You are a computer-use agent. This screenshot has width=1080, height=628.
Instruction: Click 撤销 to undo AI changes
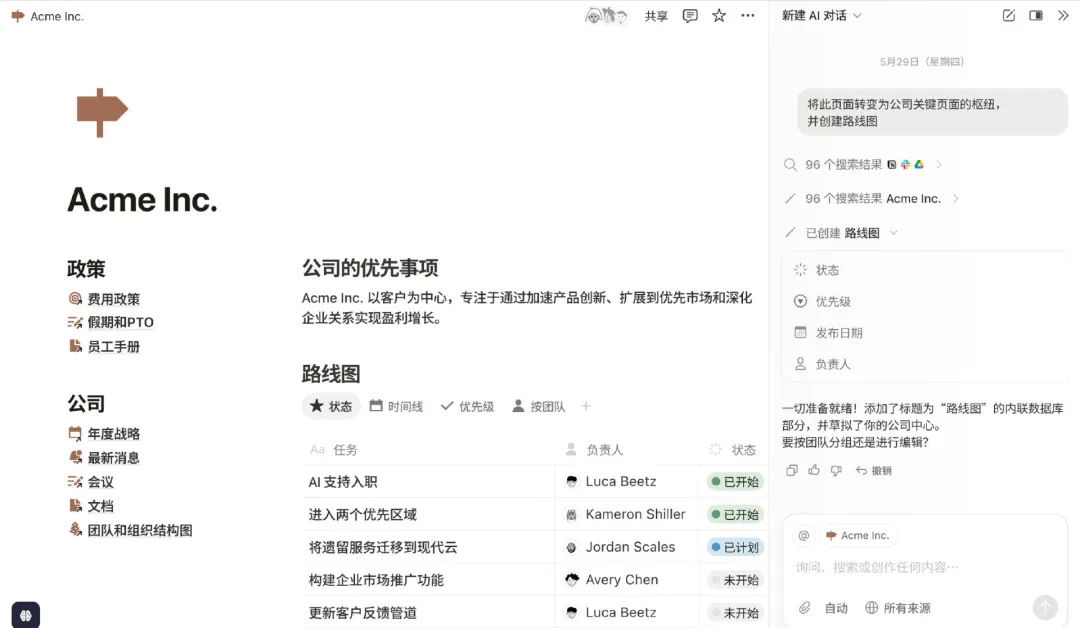click(x=874, y=470)
